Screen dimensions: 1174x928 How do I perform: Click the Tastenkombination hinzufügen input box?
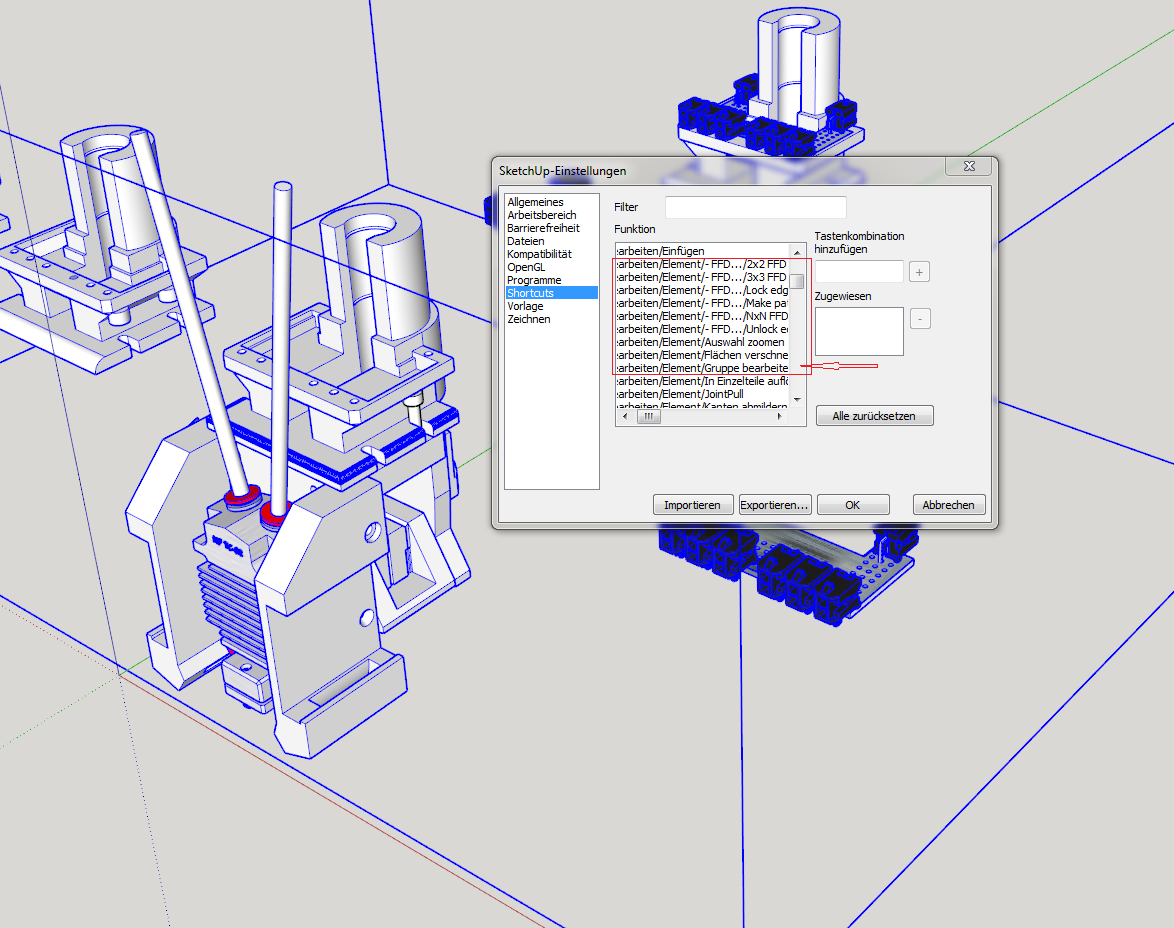[x=859, y=272]
